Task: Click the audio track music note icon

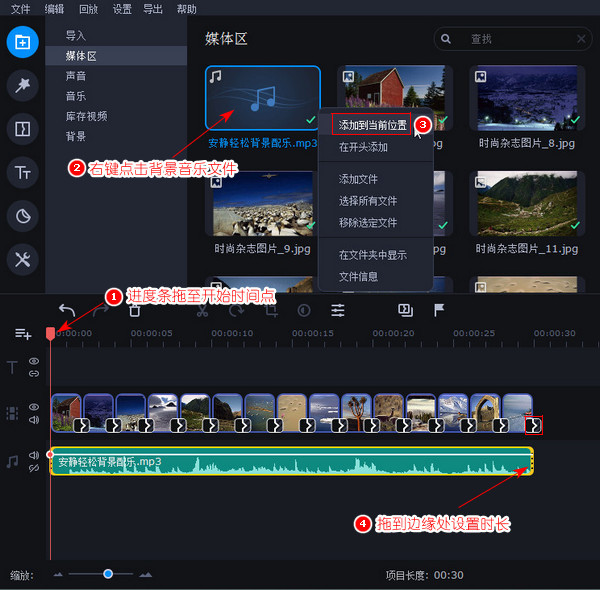Action: click(12, 462)
